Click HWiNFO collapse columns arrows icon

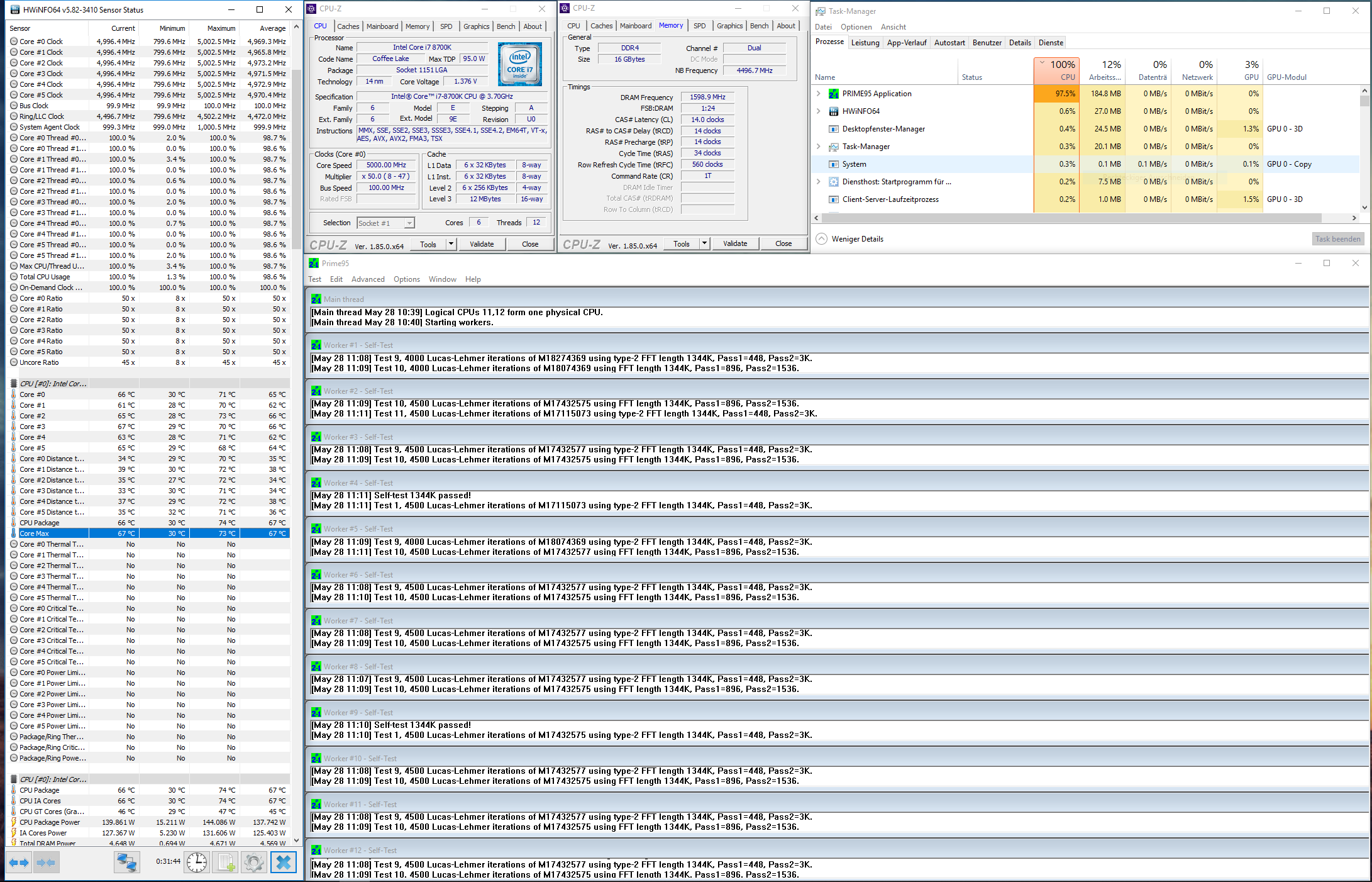point(46,862)
